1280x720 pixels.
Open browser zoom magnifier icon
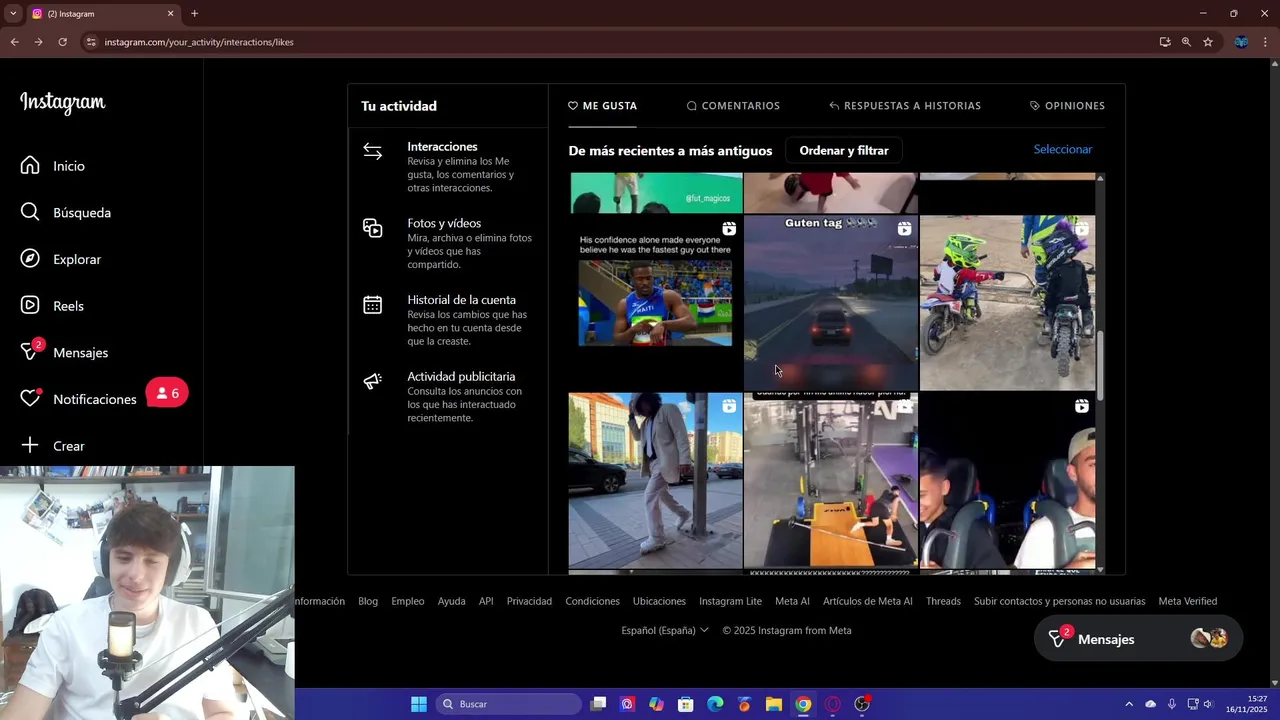tap(1186, 42)
